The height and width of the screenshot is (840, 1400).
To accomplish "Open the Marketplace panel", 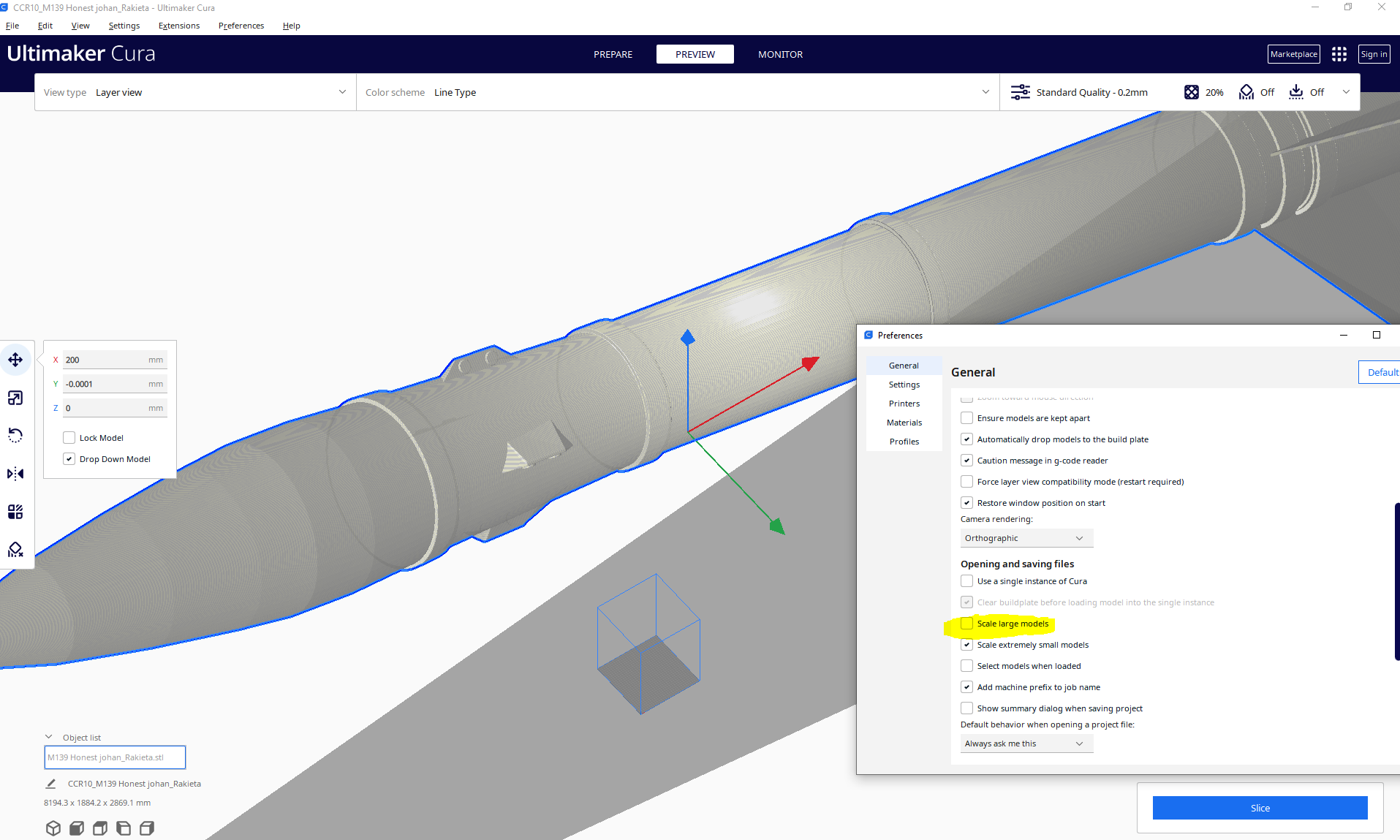I will pos(1293,53).
